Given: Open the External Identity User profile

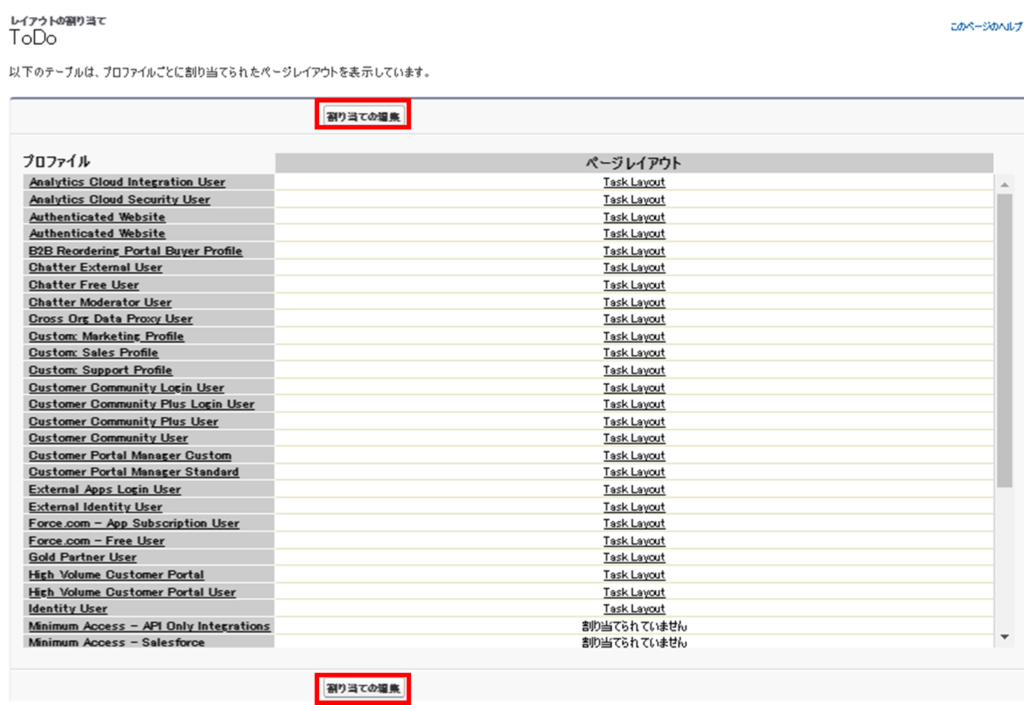Looking at the screenshot, I should pyautogui.click(x=95, y=507).
